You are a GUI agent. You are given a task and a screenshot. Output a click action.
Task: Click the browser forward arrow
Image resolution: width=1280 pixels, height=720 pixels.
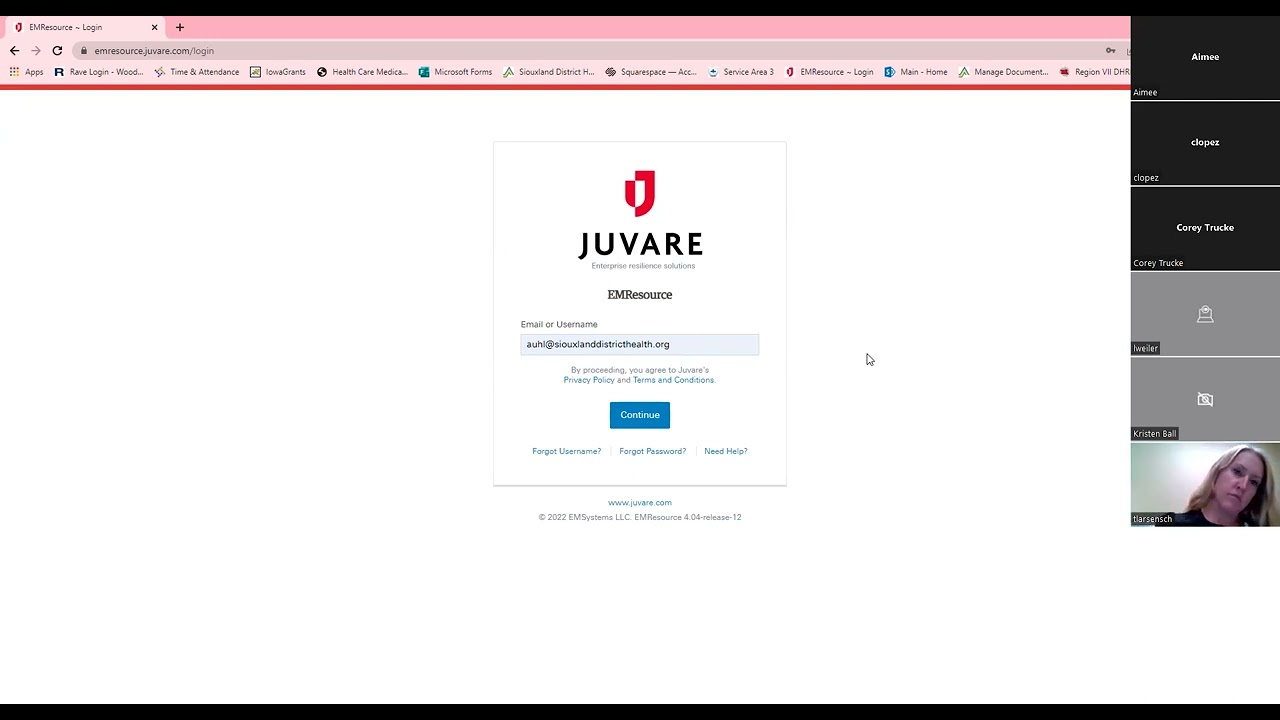tap(36, 50)
